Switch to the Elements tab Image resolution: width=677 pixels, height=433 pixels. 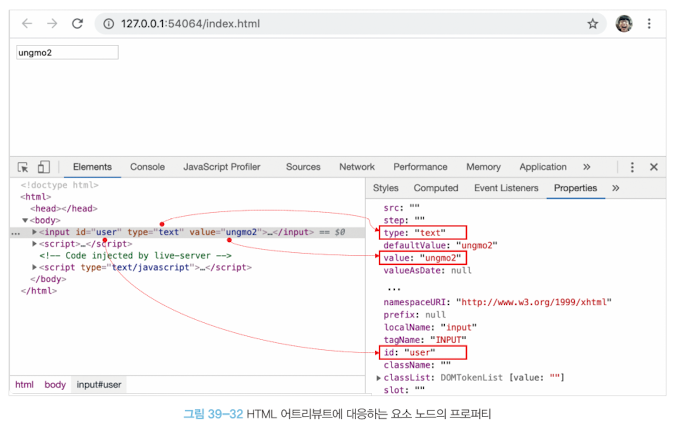coord(92,167)
